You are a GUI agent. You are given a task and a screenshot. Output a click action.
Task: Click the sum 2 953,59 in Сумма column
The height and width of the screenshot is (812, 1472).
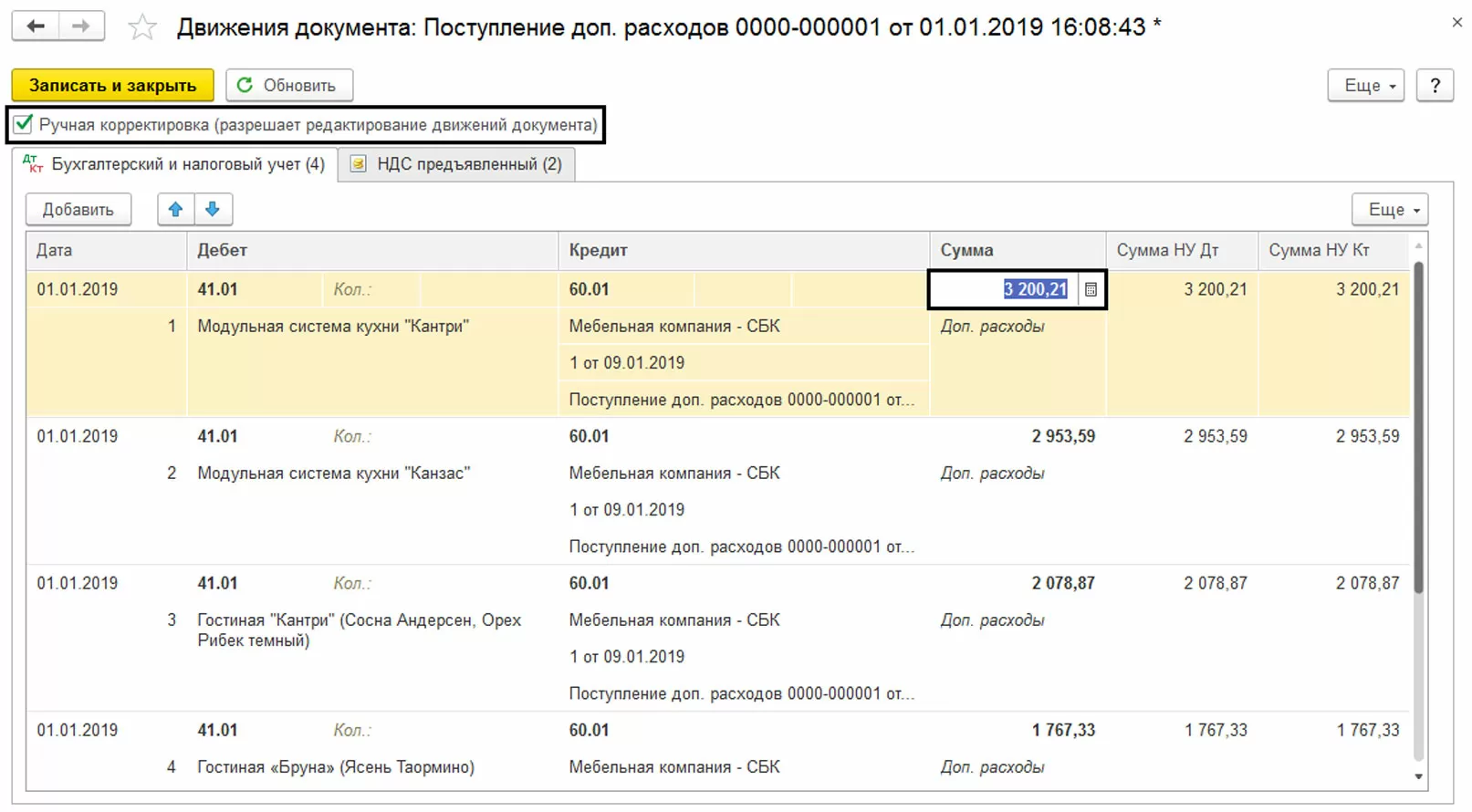1063,436
